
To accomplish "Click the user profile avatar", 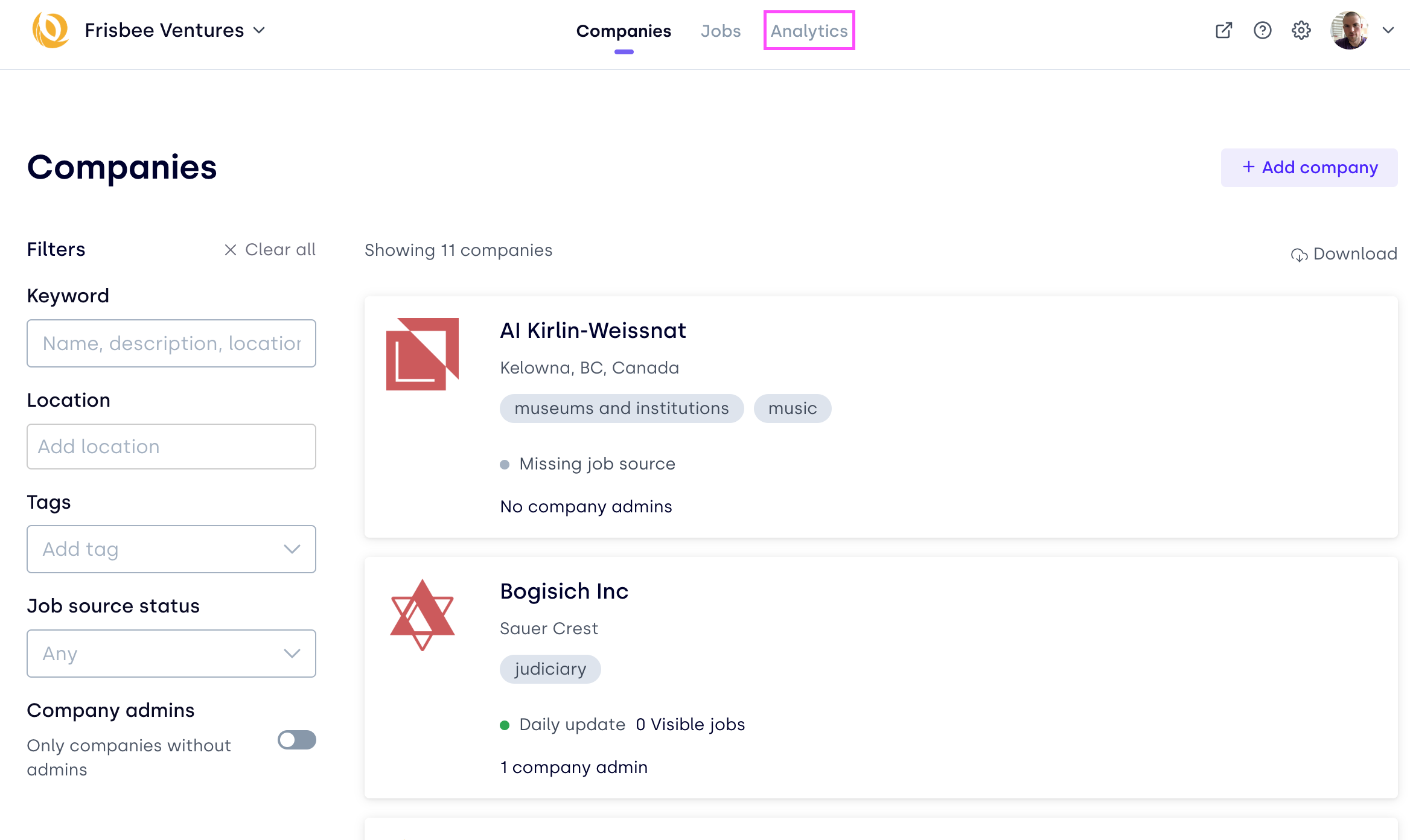I will (x=1349, y=30).
